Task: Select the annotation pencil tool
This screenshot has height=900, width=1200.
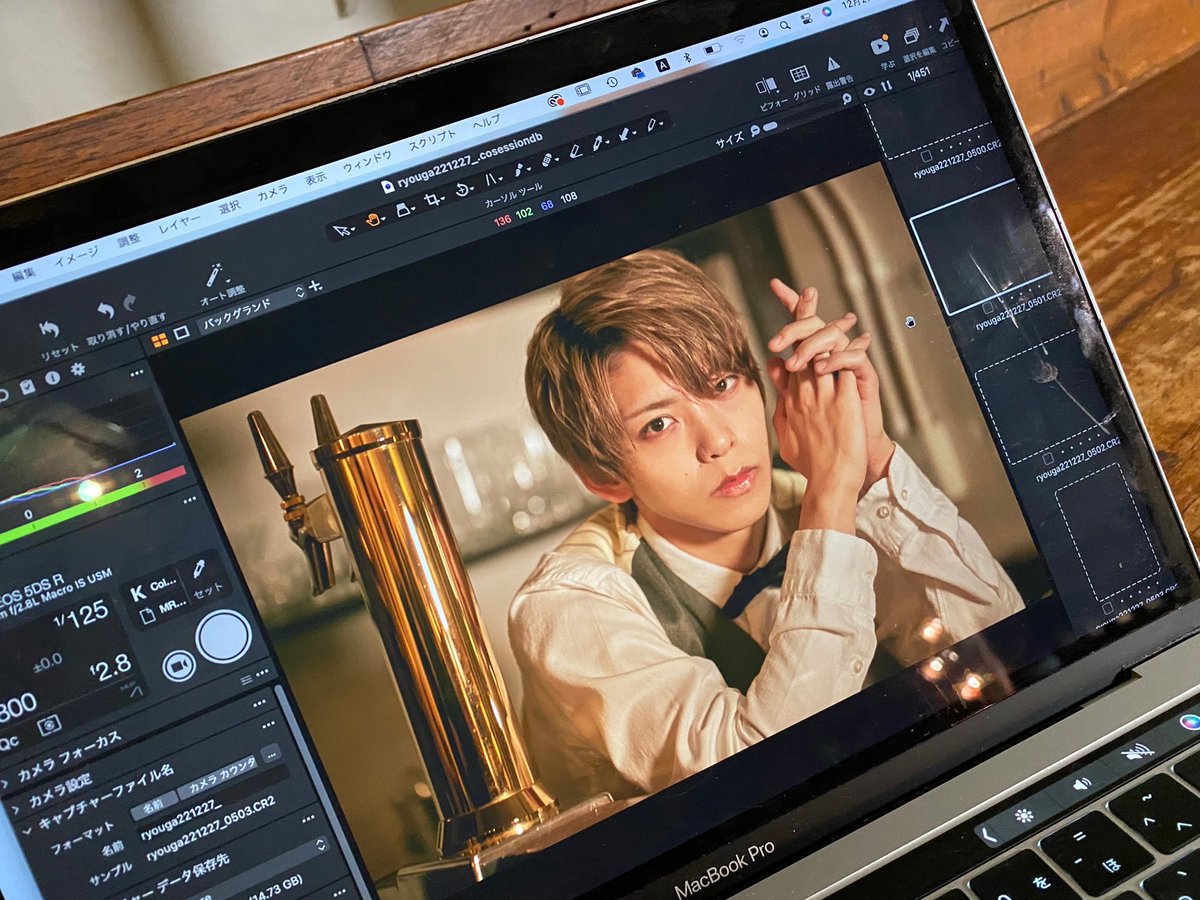Action: point(654,124)
